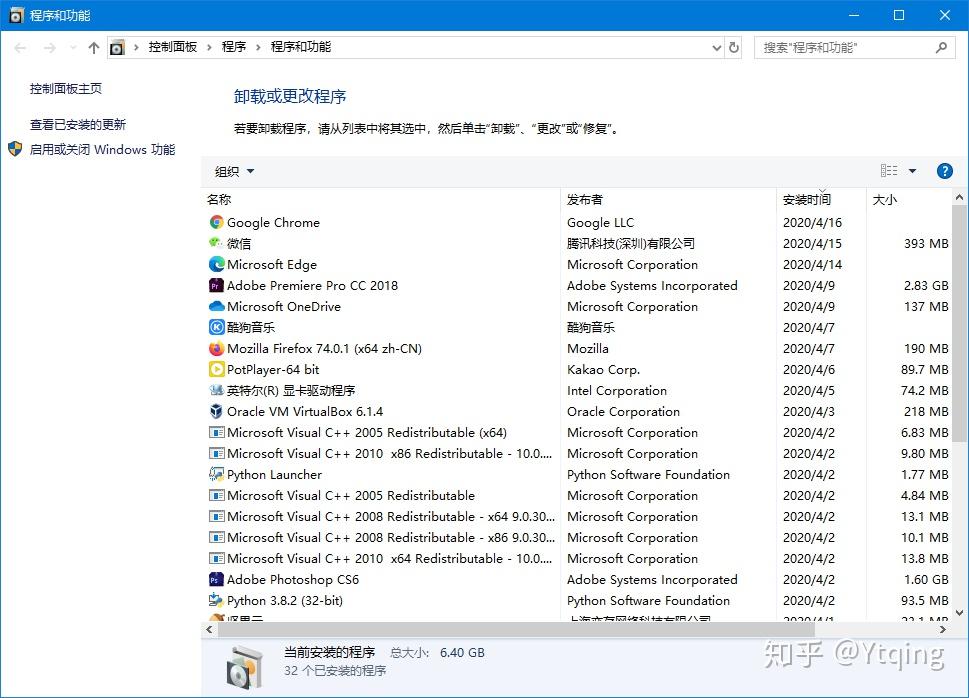
Task: Select the Oracle Corporation publisher cell
Action: [623, 412]
